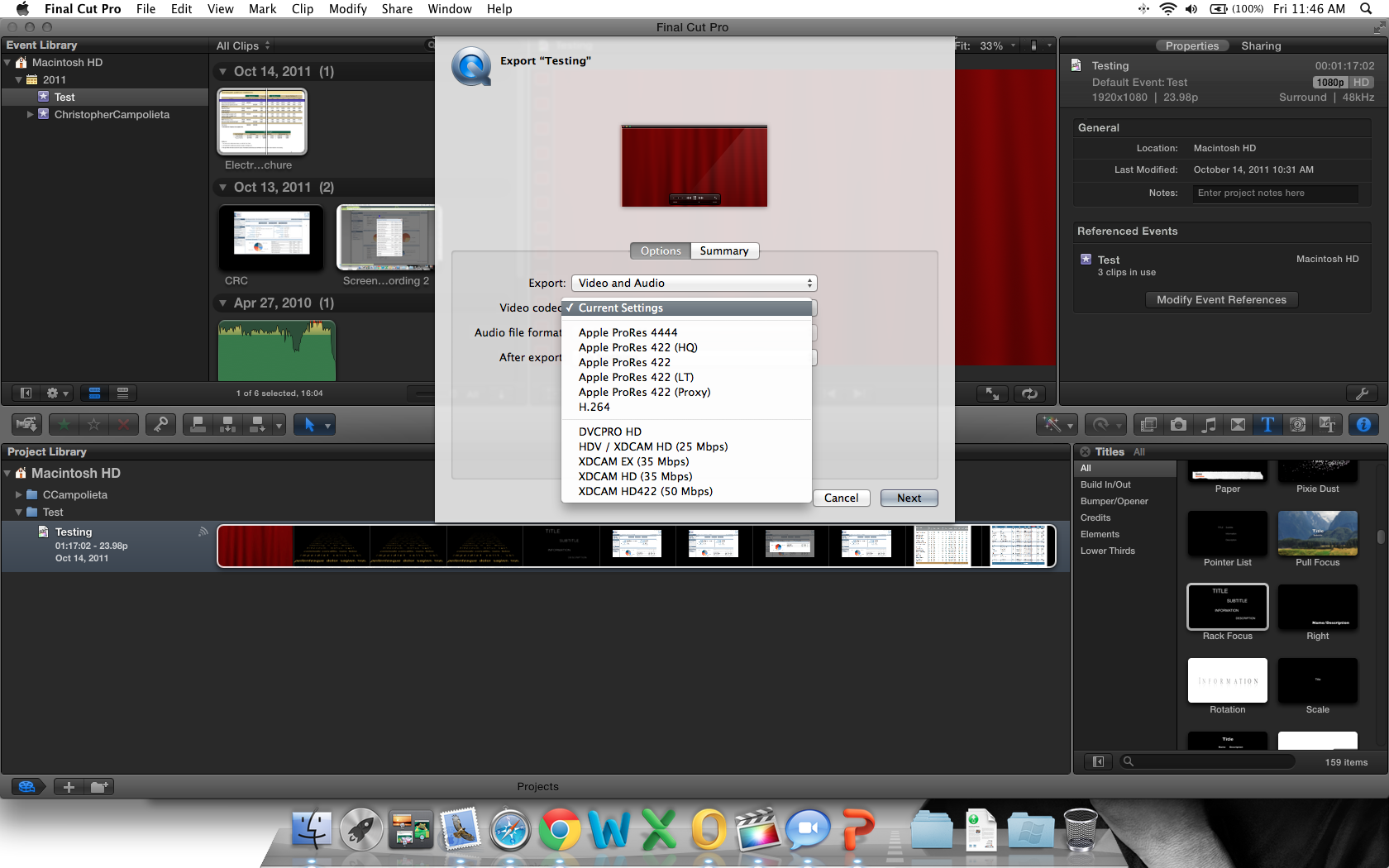Screen dimensions: 1389x868
Task: Open the Modify menu
Action: (348, 9)
